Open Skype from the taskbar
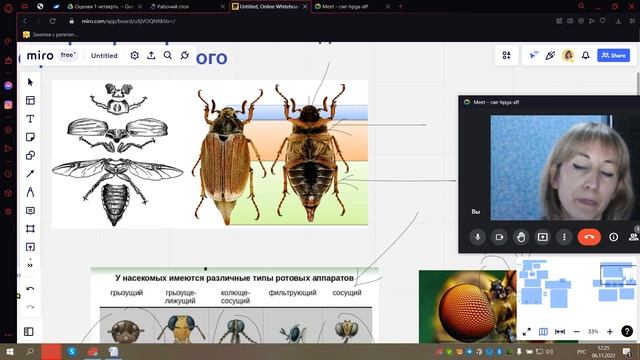This screenshot has width=640, height=360. (x=72, y=351)
